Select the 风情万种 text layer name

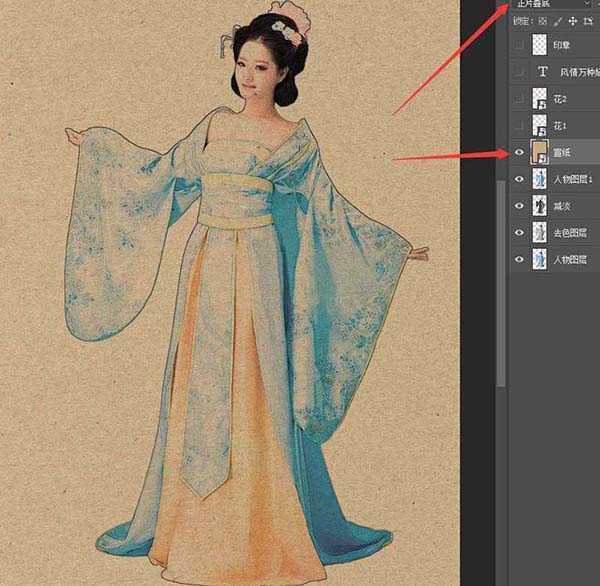(x=576, y=72)
